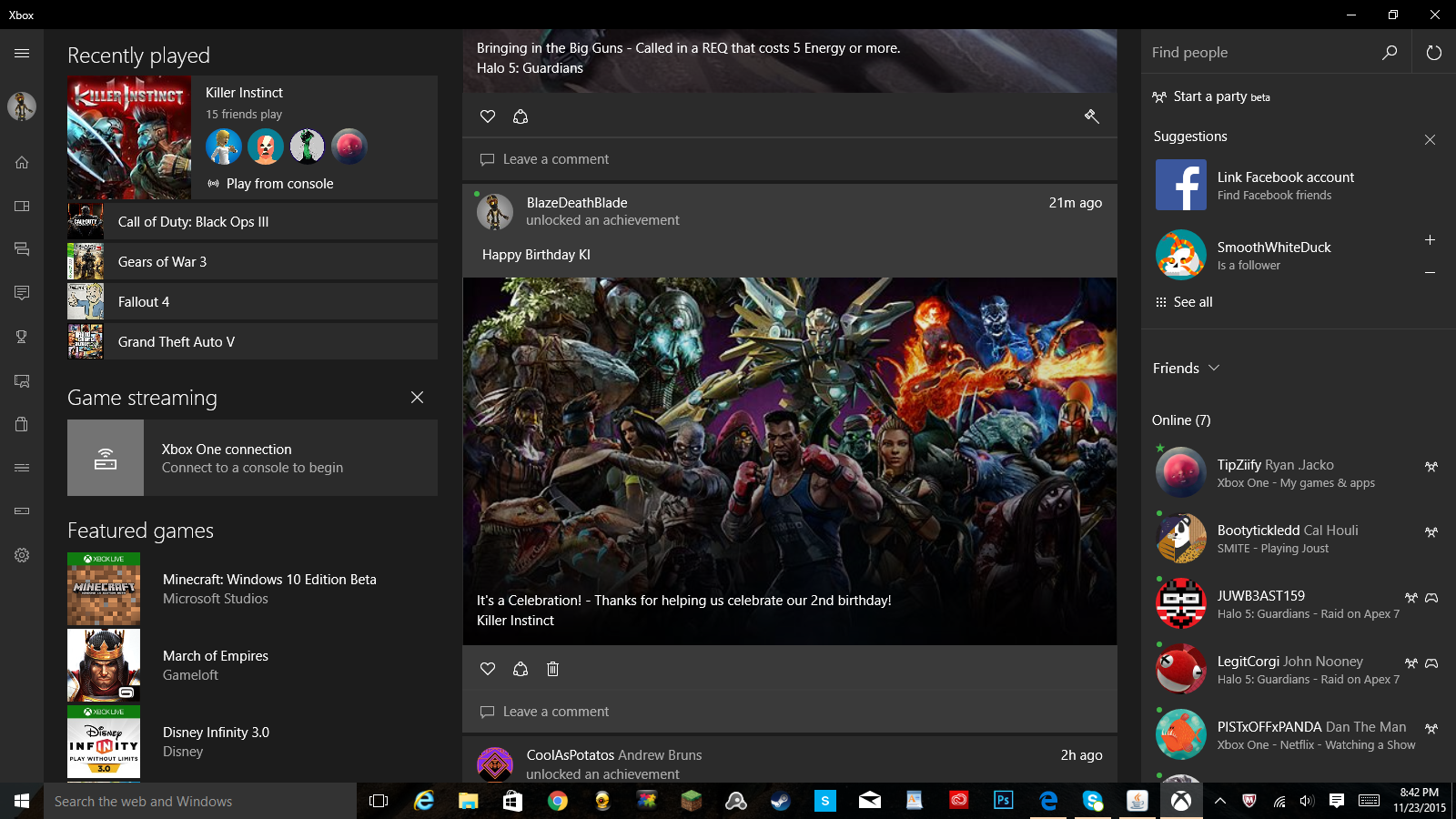Open March of Empires featured game

pos(252,665)
